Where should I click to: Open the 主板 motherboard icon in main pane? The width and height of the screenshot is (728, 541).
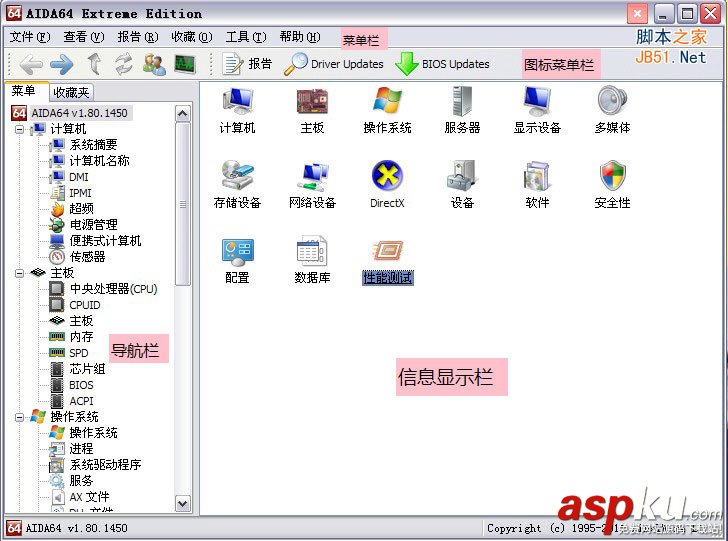tap(312, 111)
